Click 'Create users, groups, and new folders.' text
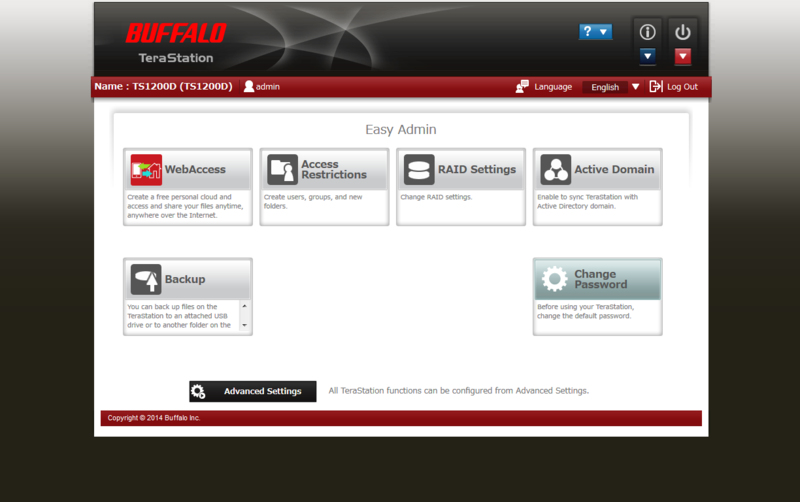 coord(313,202)
